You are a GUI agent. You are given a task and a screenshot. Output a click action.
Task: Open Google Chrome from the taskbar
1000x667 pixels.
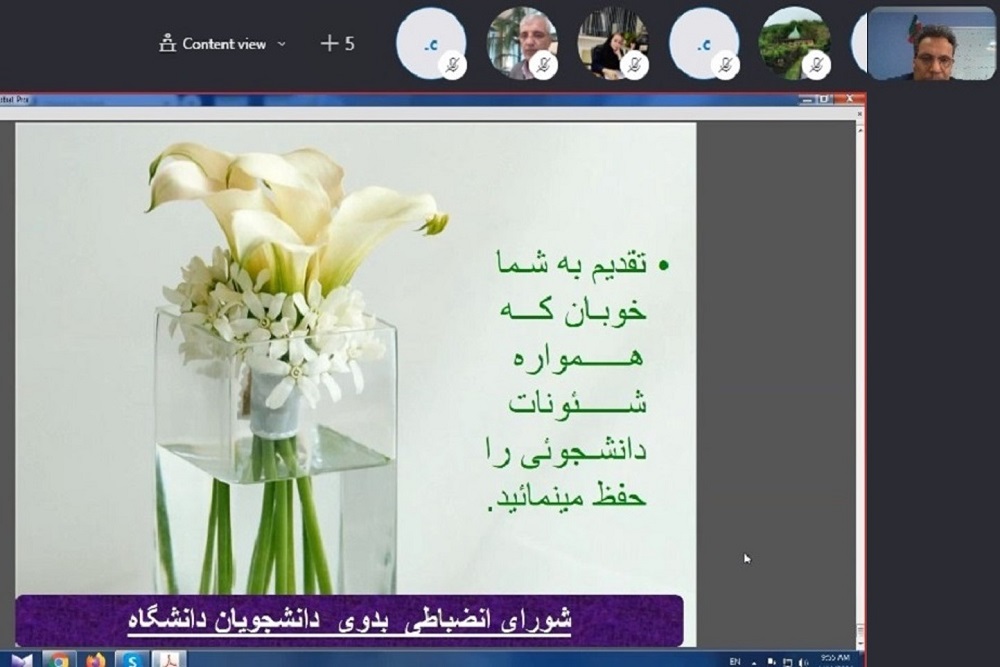coord(59,660)
